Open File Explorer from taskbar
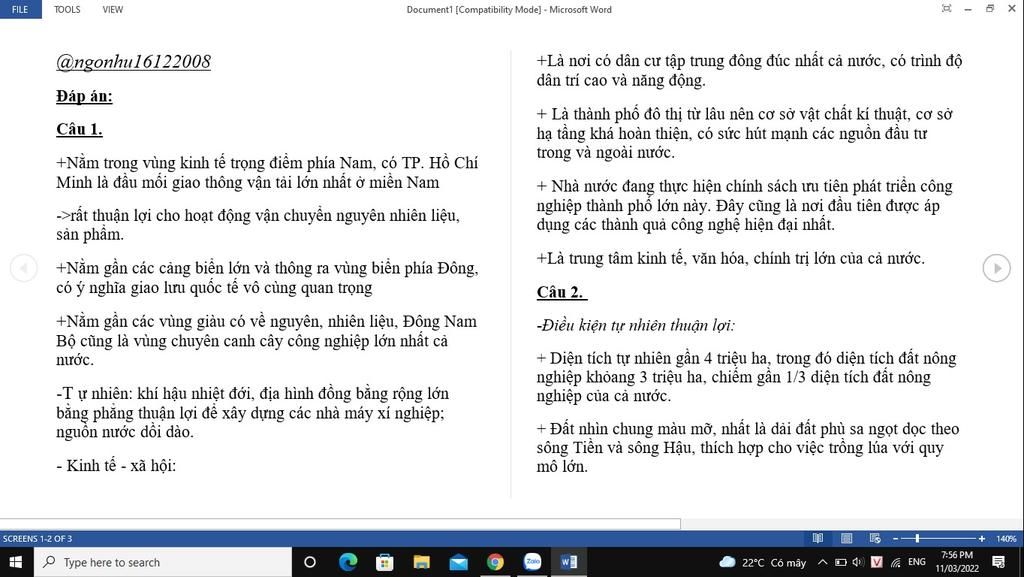 [x=422, y=562]
